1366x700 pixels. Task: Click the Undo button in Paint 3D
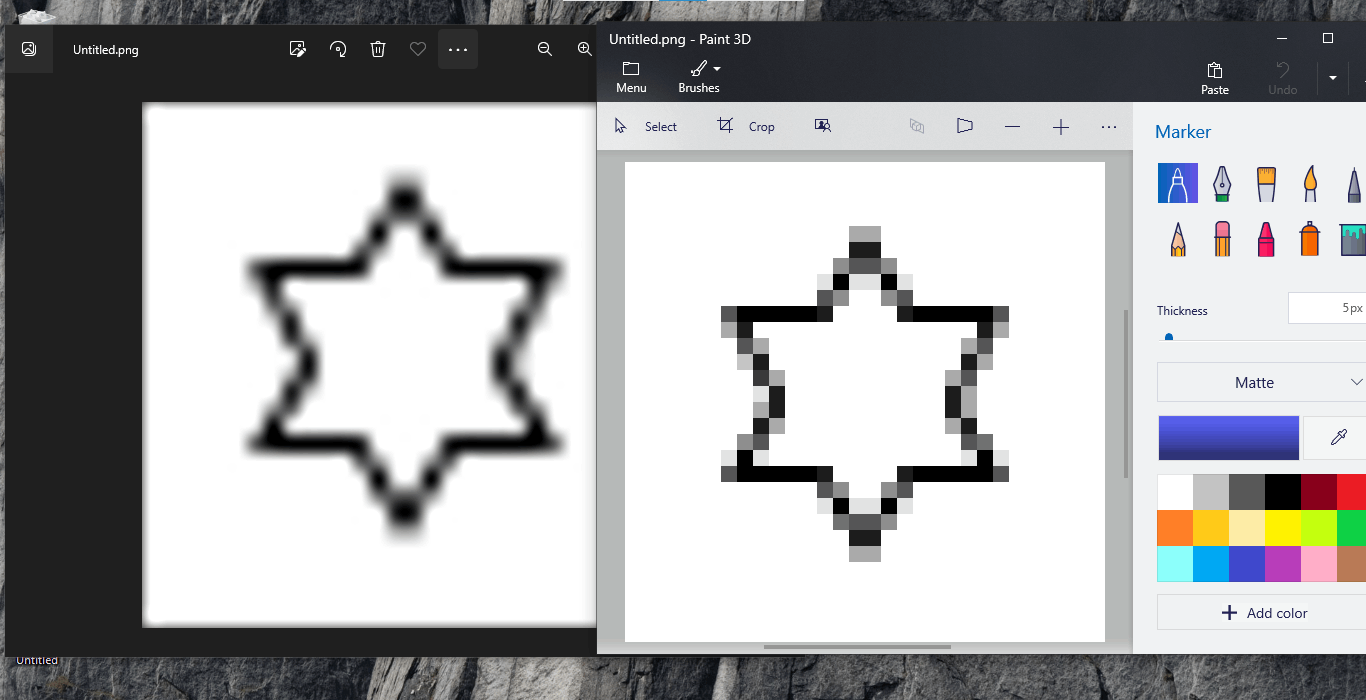(1283, 78)
